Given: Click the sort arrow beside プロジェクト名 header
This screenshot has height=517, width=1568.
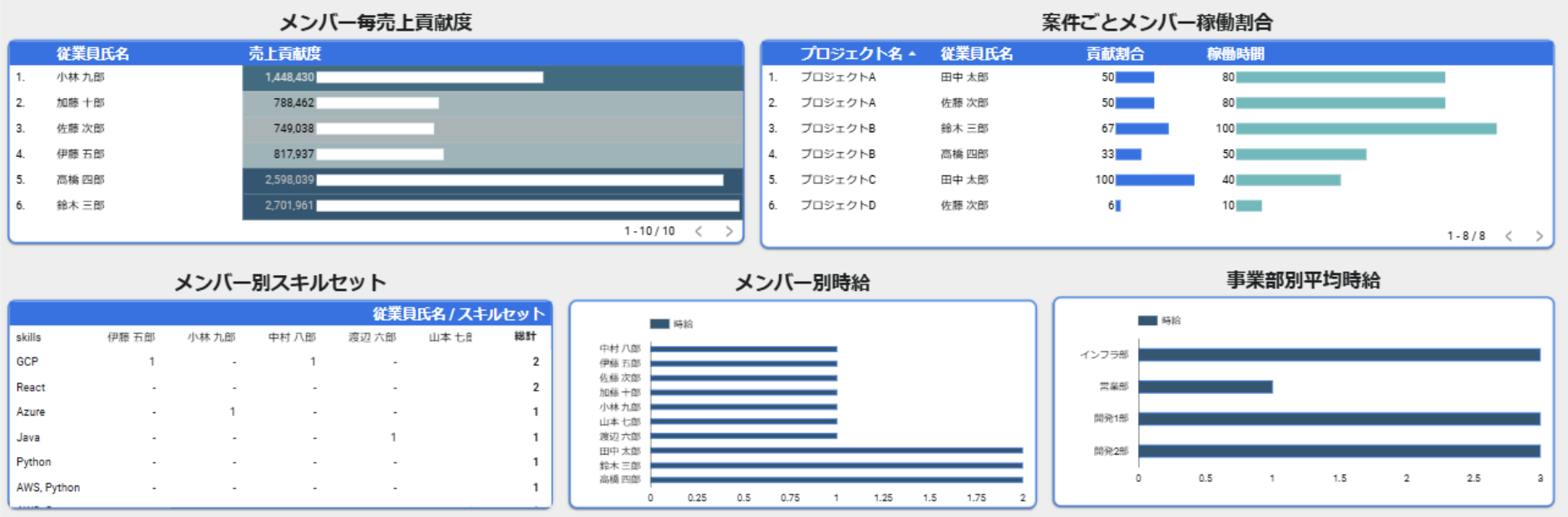Looking at the screenshot, I should [x=912, y=54].
